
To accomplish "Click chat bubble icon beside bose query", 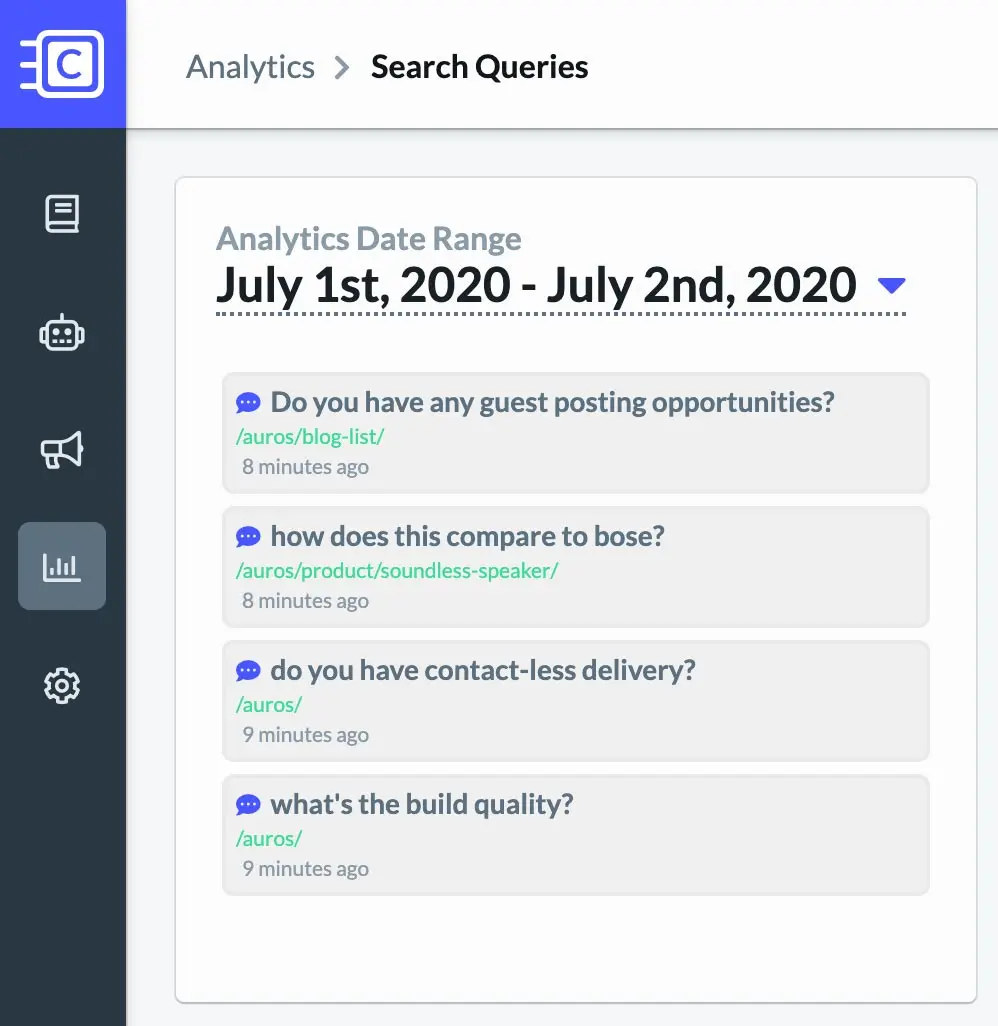I will point(248,537).
